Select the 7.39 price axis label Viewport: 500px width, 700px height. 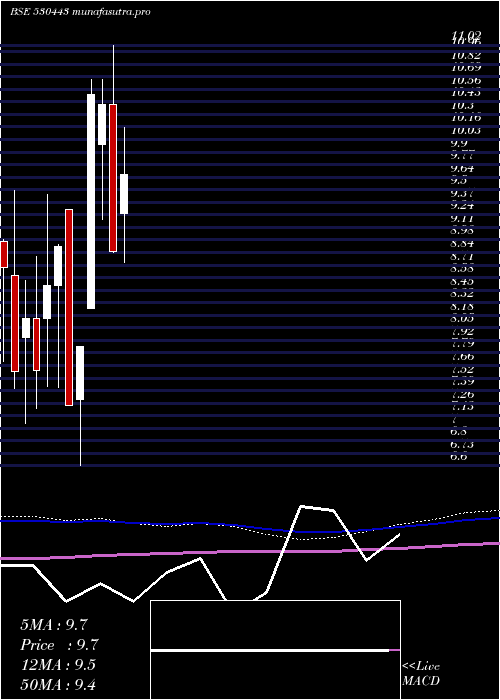(x=462, y=382)
